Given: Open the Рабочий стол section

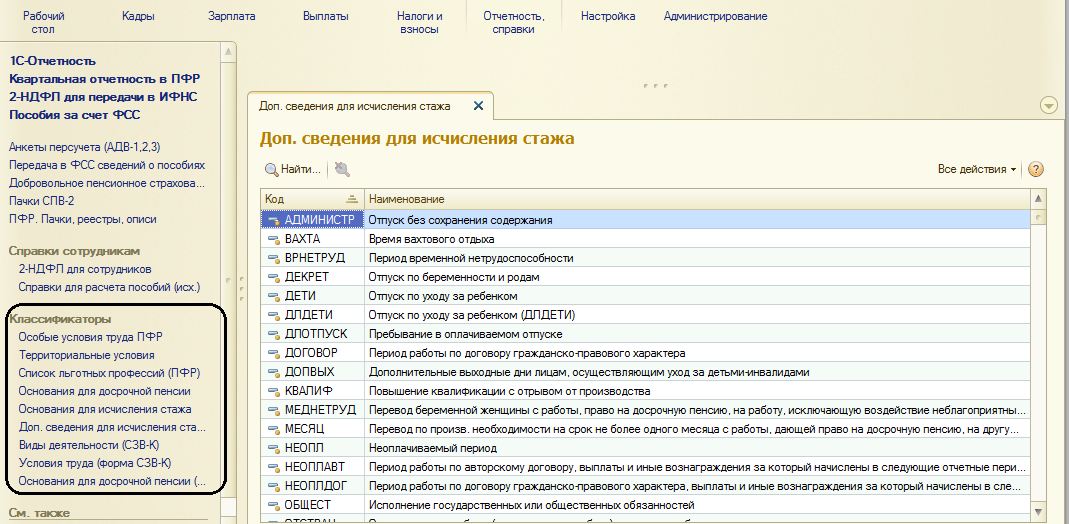Looking at the screenshot, I should (x=43, y=22).
